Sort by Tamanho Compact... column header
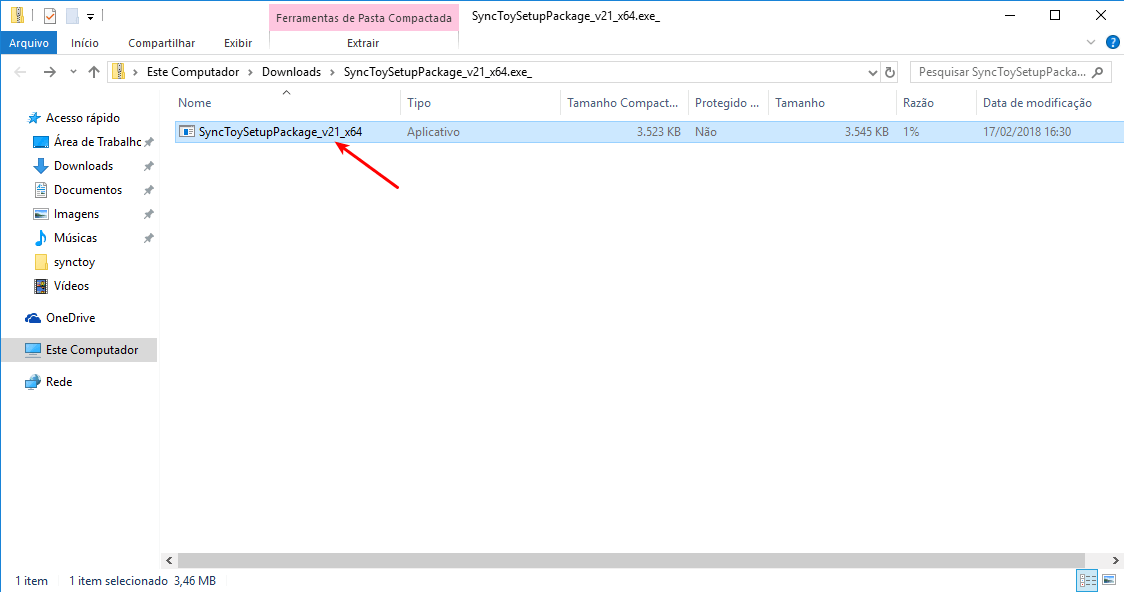This screenshot has height=592, width=1124. [x=624, y=102]
